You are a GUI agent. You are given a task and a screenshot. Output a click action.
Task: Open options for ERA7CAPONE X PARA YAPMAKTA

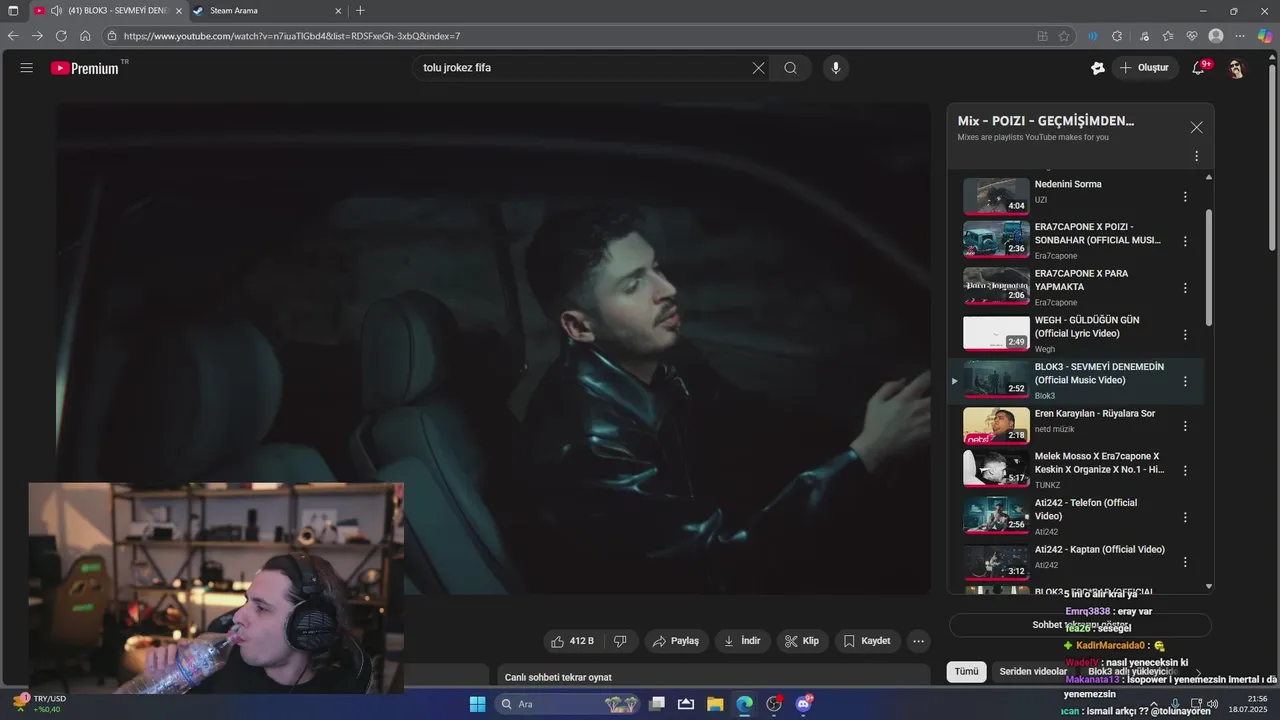click(x=1185, y=288)
